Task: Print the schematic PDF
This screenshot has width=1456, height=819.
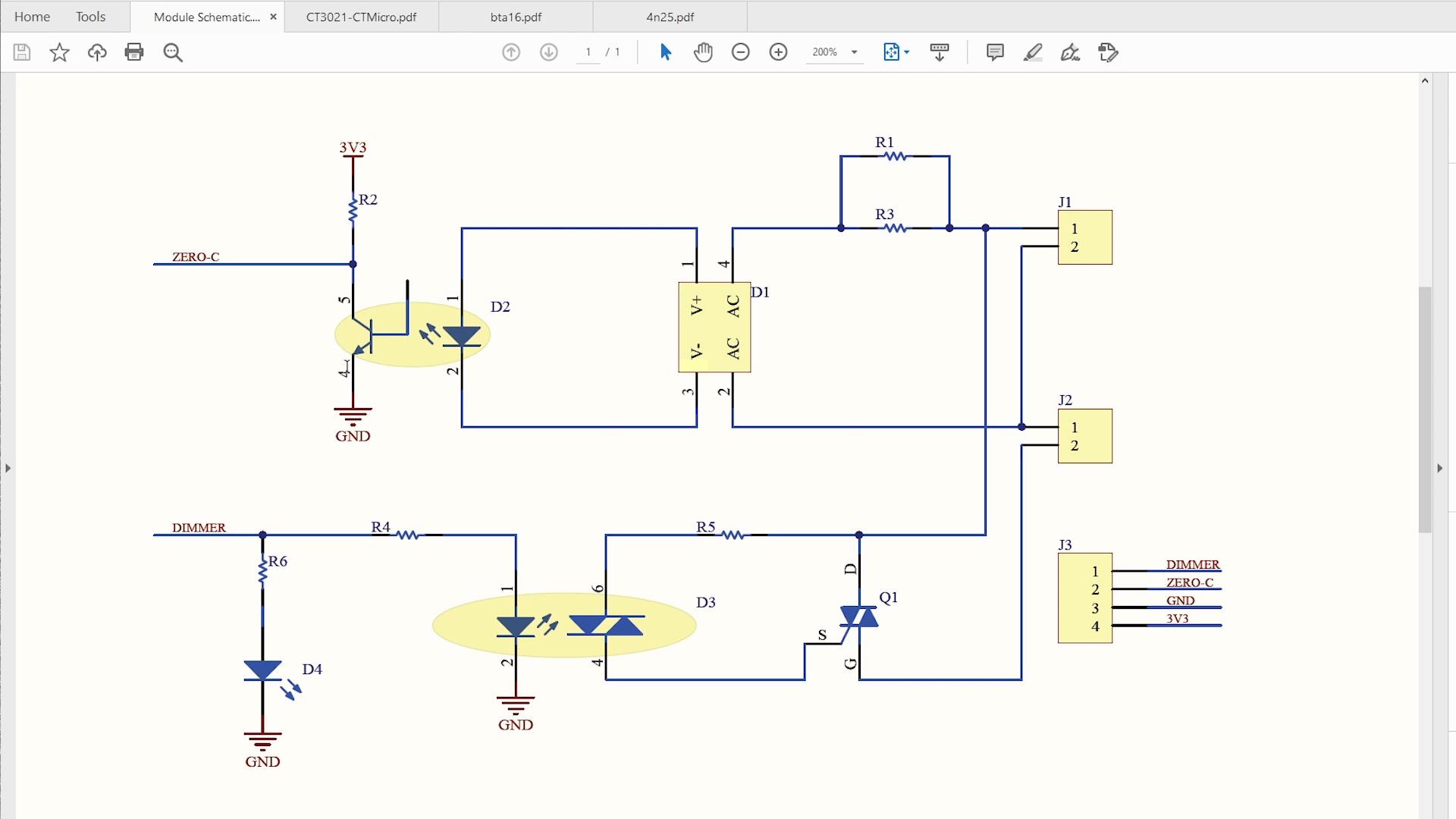Action: pos(134,52)
